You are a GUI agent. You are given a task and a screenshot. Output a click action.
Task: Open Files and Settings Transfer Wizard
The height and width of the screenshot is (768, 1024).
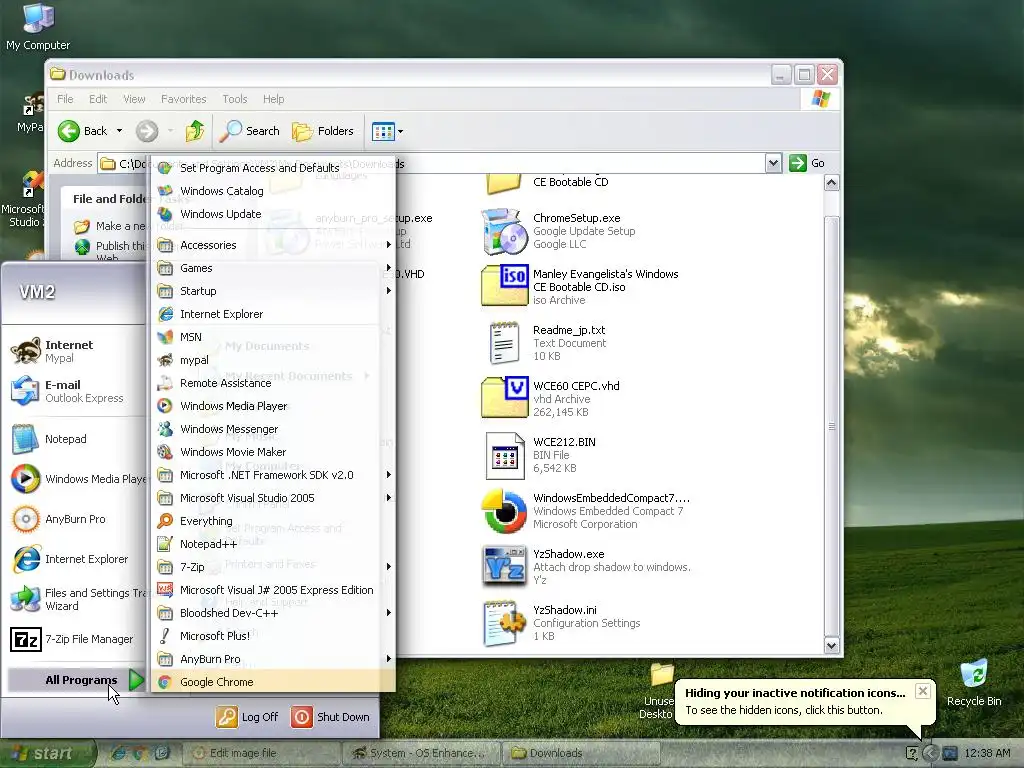coord(75,599)
